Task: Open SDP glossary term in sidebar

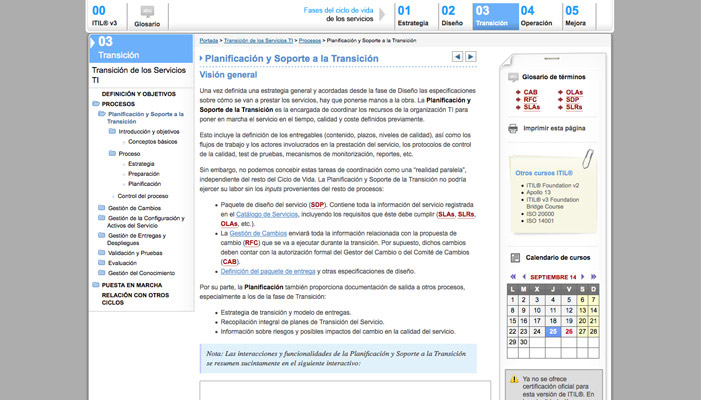Action: point(572,100)
